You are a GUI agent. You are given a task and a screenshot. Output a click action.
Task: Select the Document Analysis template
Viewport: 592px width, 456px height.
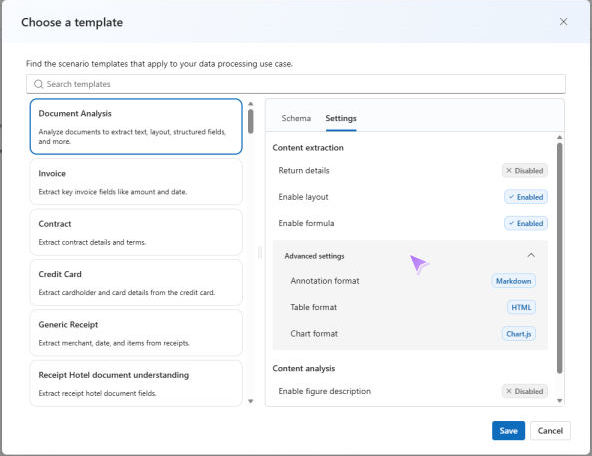coord(136,126)
